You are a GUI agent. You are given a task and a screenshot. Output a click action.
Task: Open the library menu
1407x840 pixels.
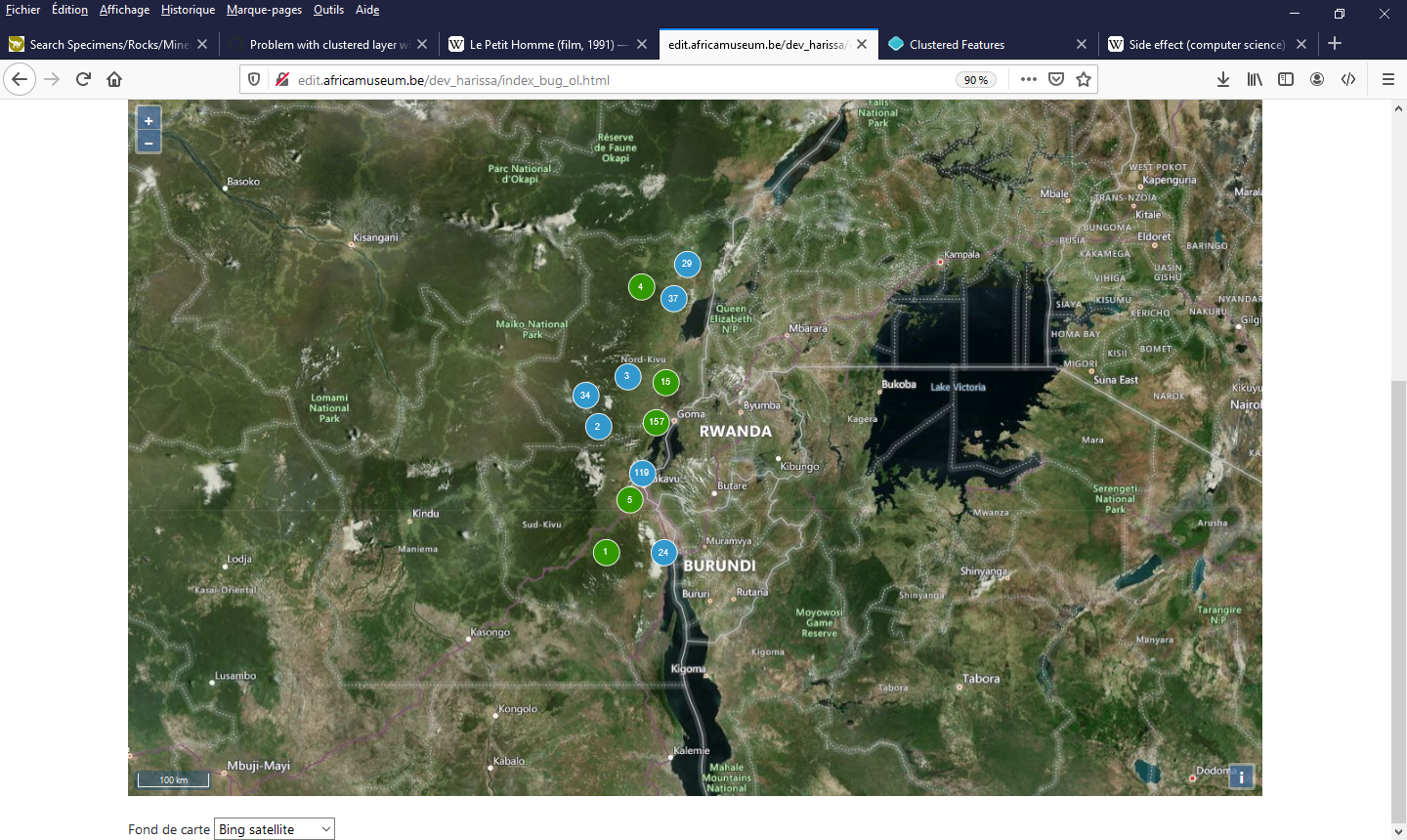pos(1255,80)
